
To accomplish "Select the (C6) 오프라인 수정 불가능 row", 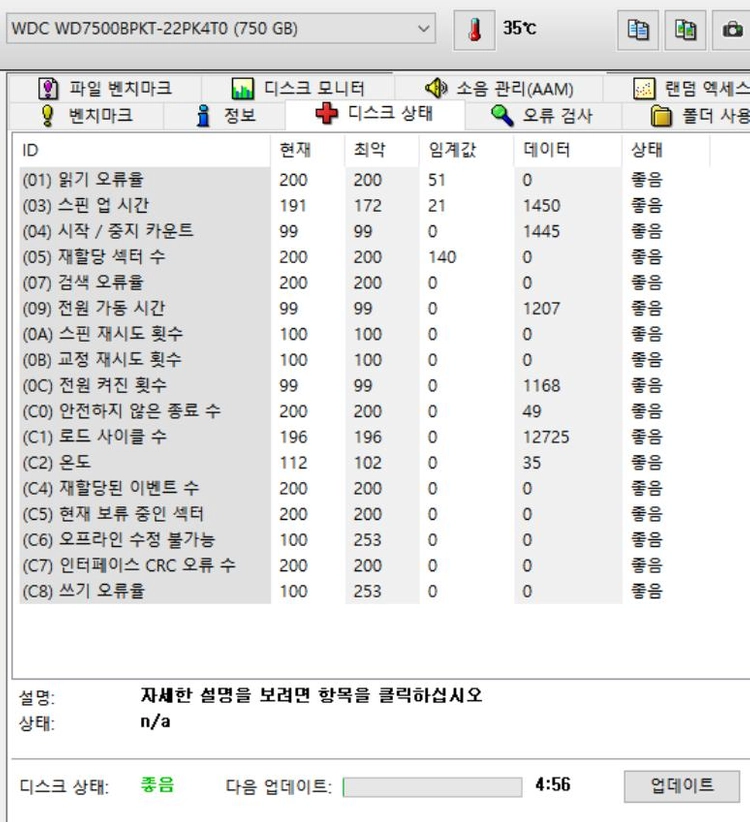I will (364, 539).
